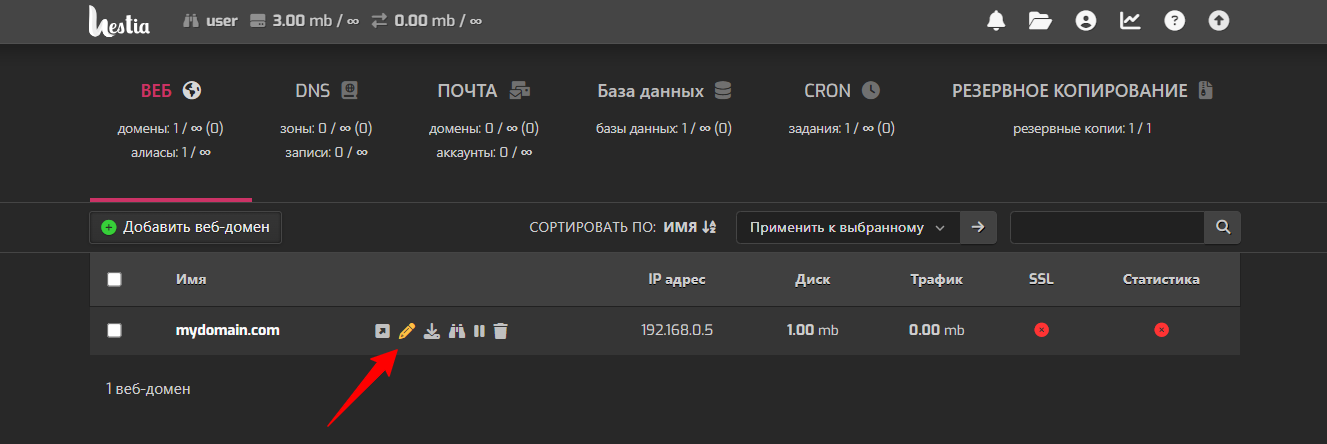
Task: Click the SSL column header
Action: coord(1041,280)
